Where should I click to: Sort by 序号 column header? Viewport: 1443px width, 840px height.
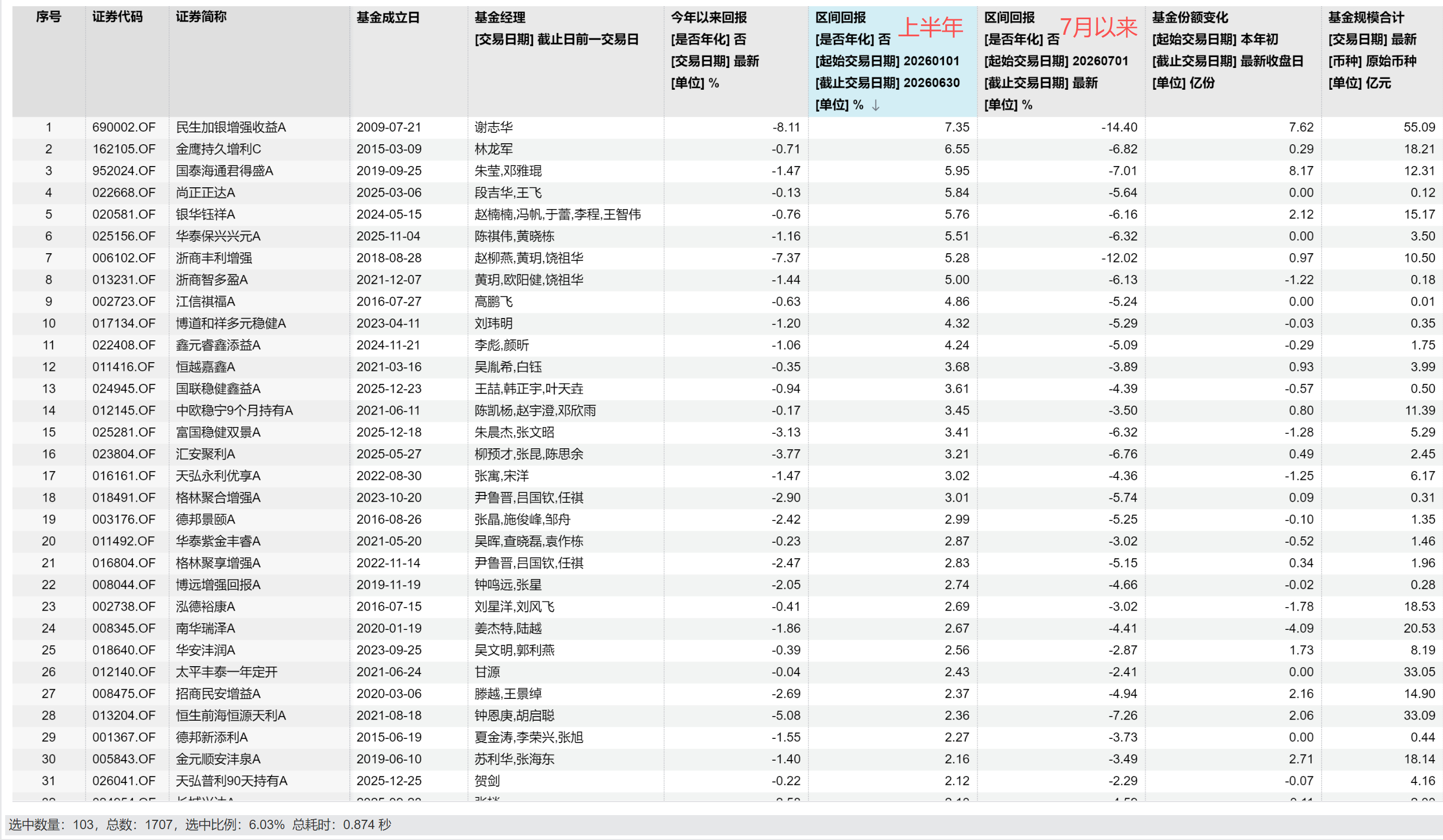pyautogui.click(x=49, y=17)
